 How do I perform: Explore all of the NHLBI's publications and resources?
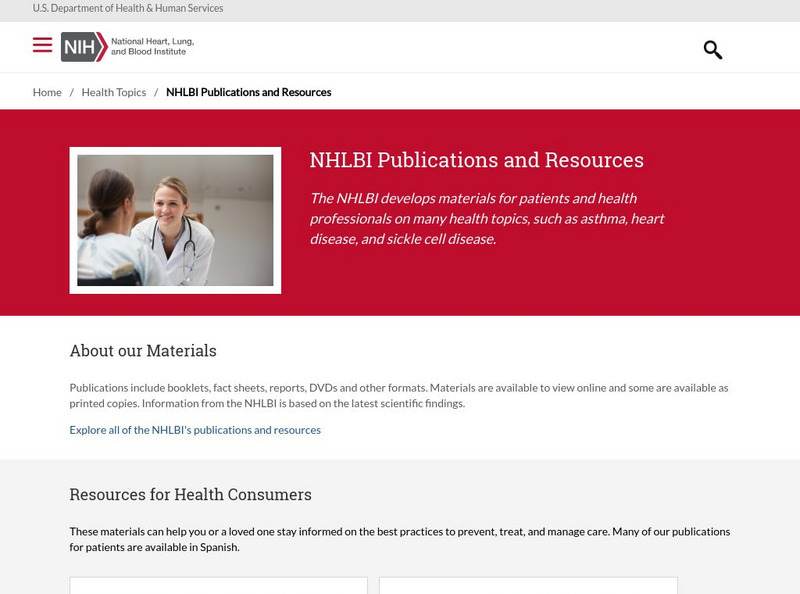click(x=195, y=430)
